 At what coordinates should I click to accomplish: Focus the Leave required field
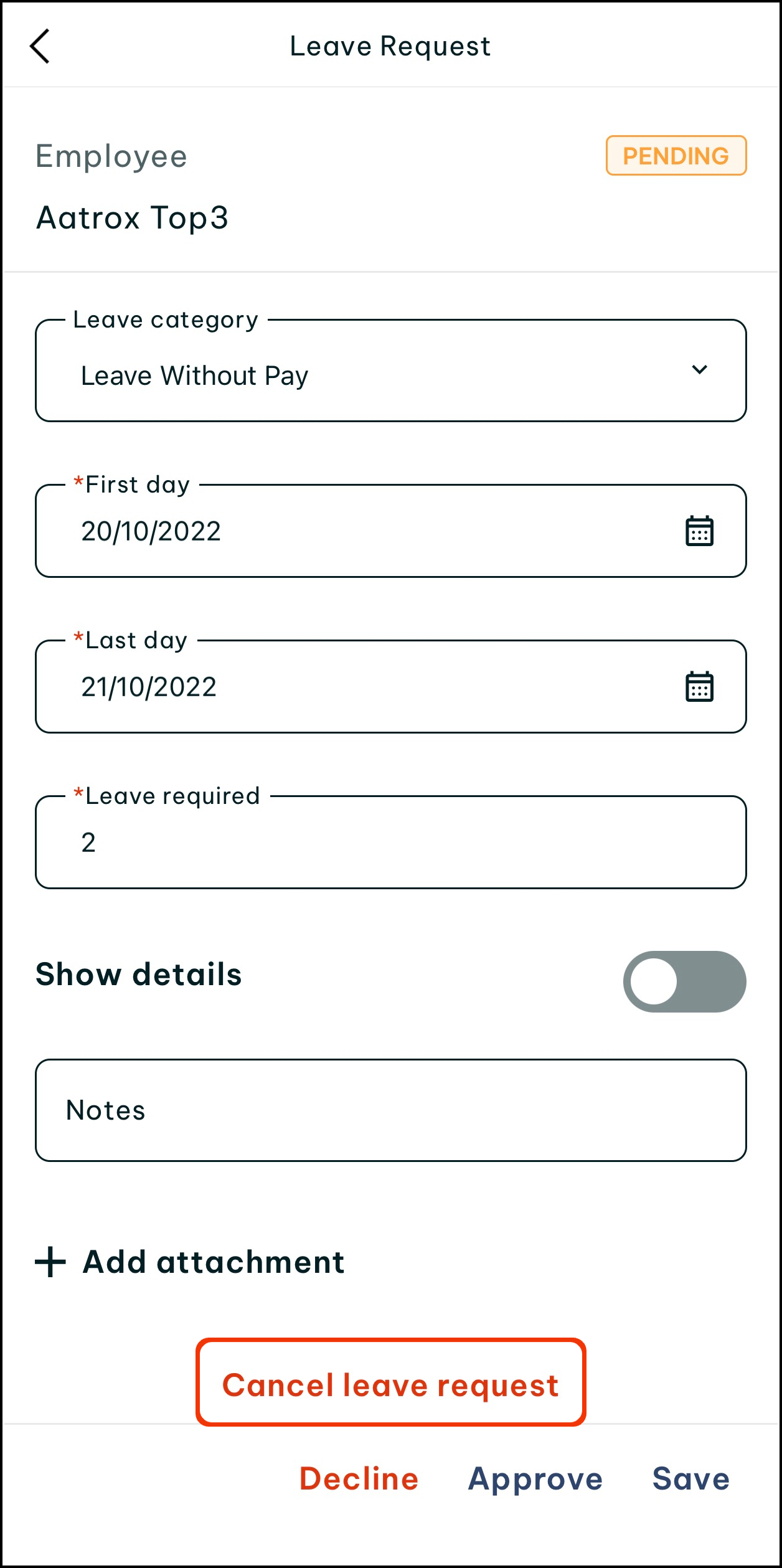[x=390, y=843]
